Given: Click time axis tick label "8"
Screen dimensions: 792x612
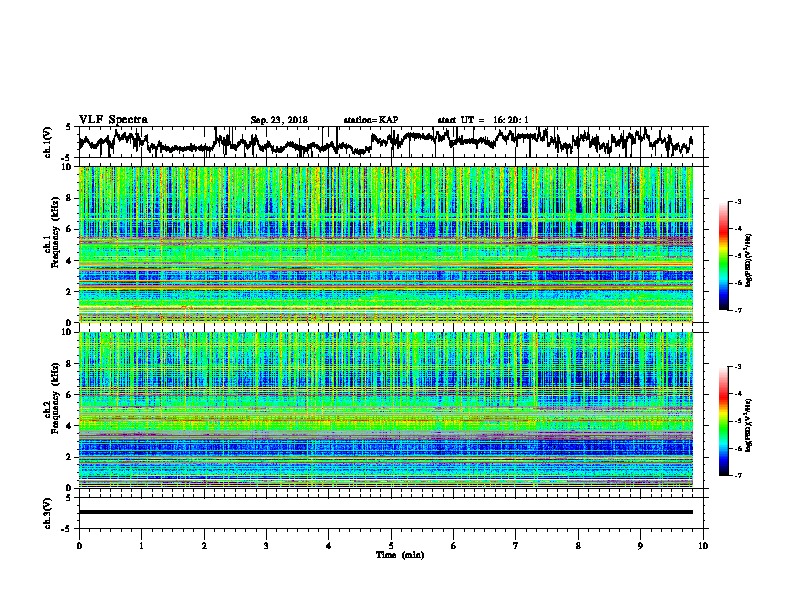Looking at the screenshot, I should pyautogui.click(x=578, y=546).
